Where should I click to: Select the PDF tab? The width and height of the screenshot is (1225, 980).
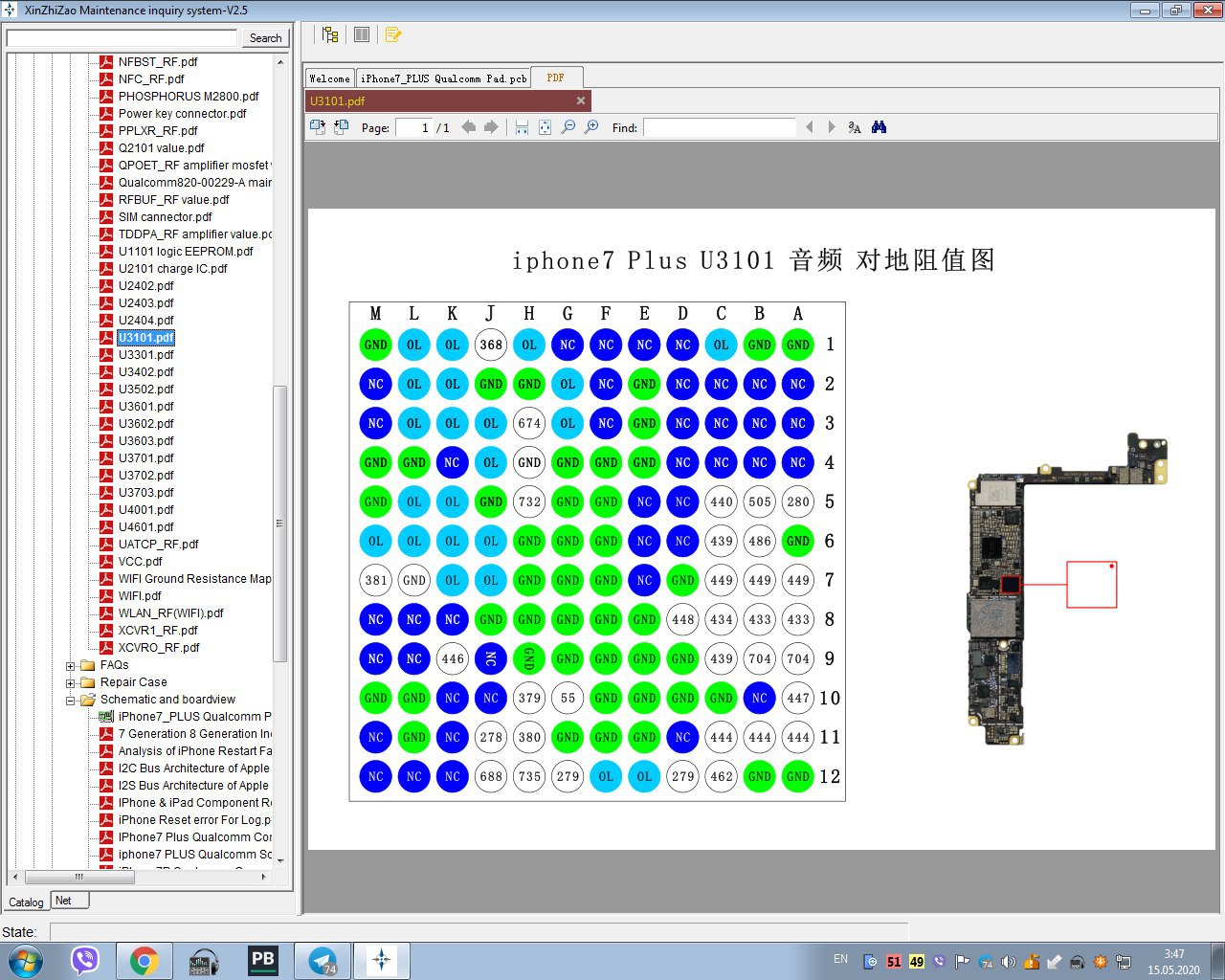pyautogui.click(x=556, y=78)
